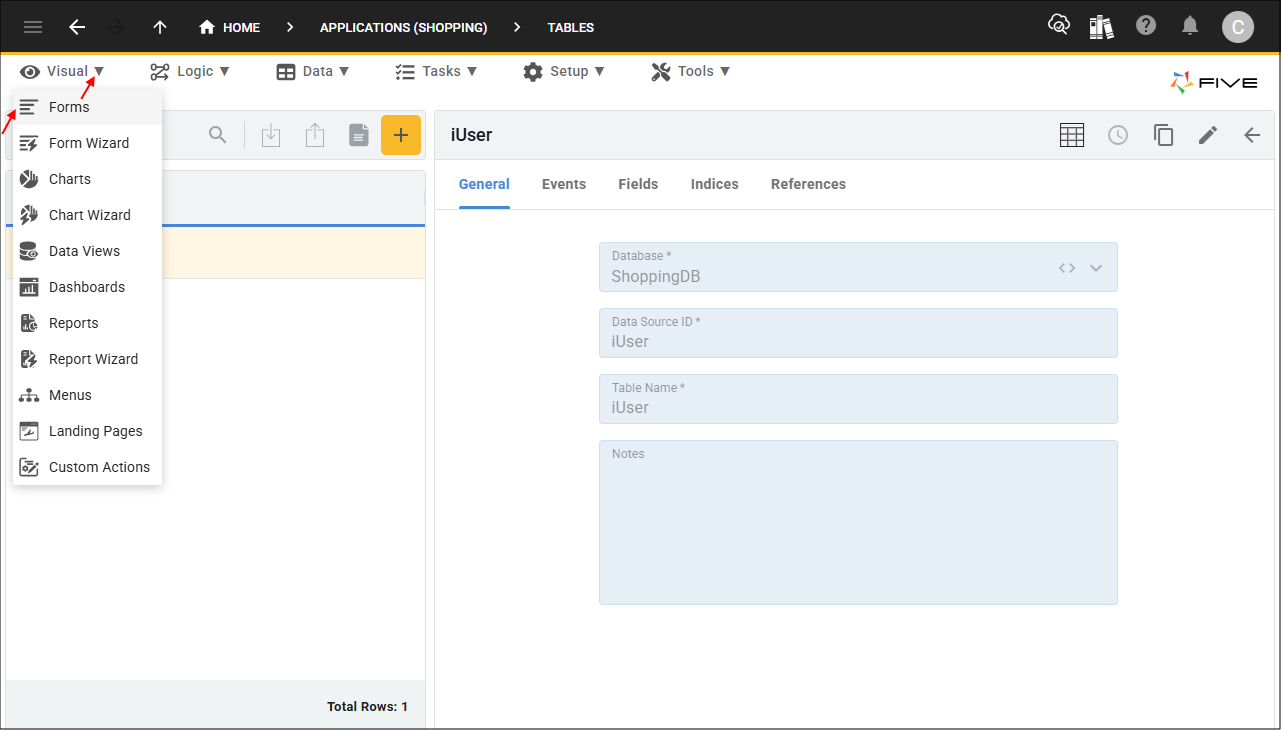Open the data view grid icon
Viewport: 1281px width, 730px height.
[x=1071, y=135]
